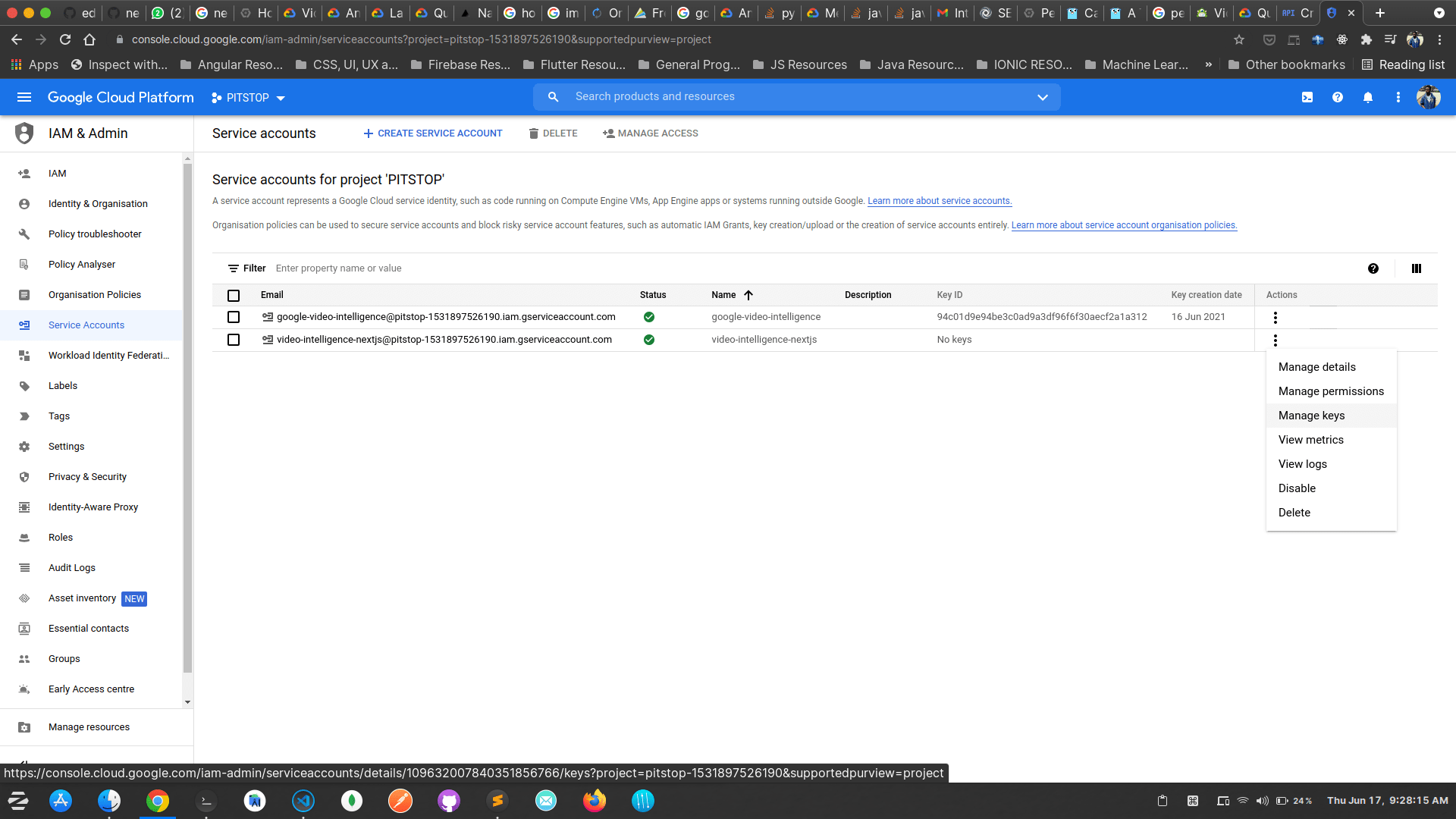
Task: Click the filter property input field
Action: [338, 268]
